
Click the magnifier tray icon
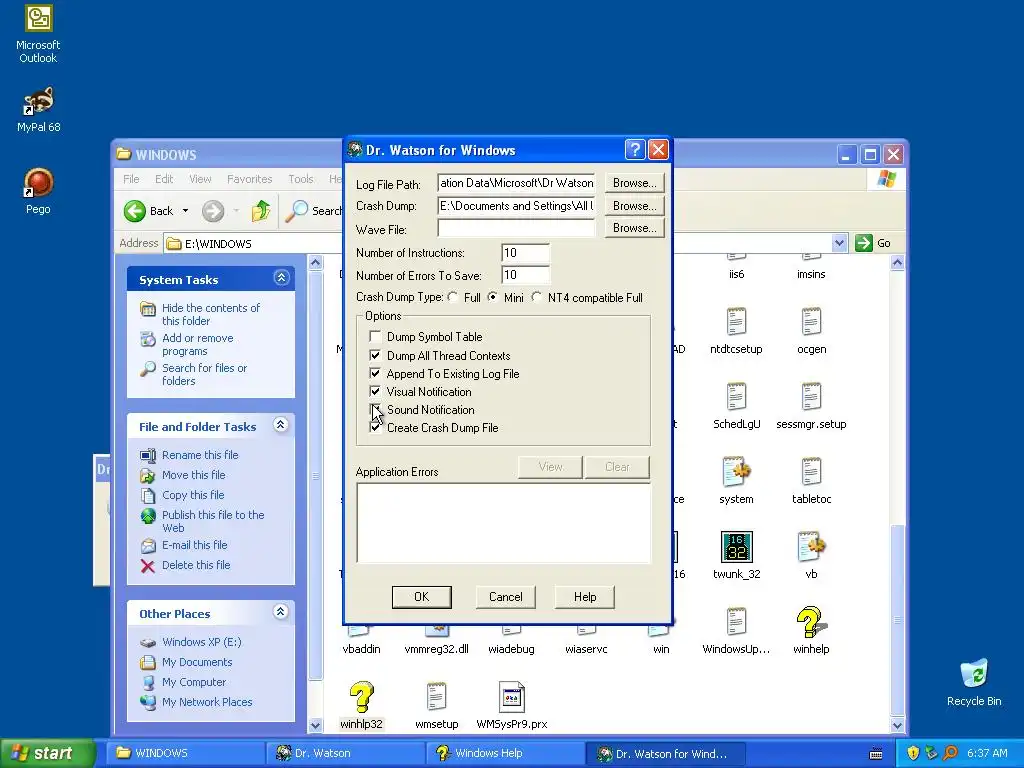click(x=950, y=753)
